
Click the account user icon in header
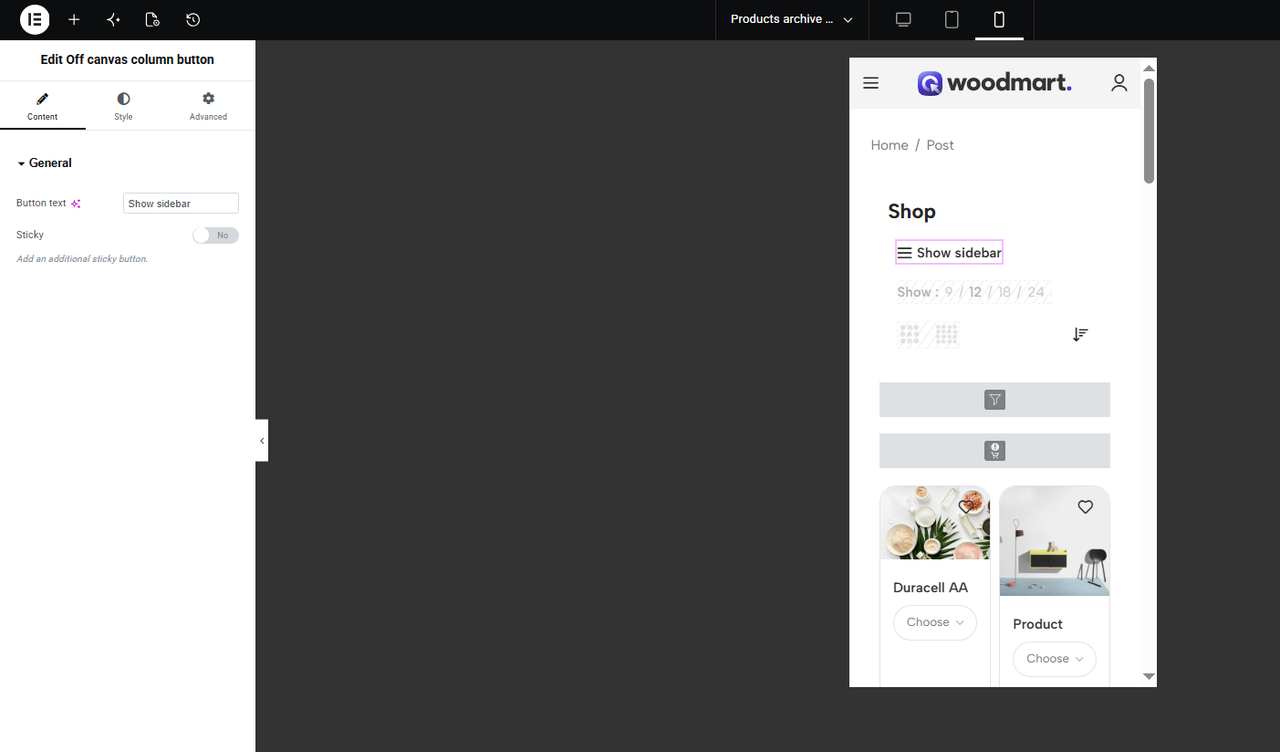1119,83
